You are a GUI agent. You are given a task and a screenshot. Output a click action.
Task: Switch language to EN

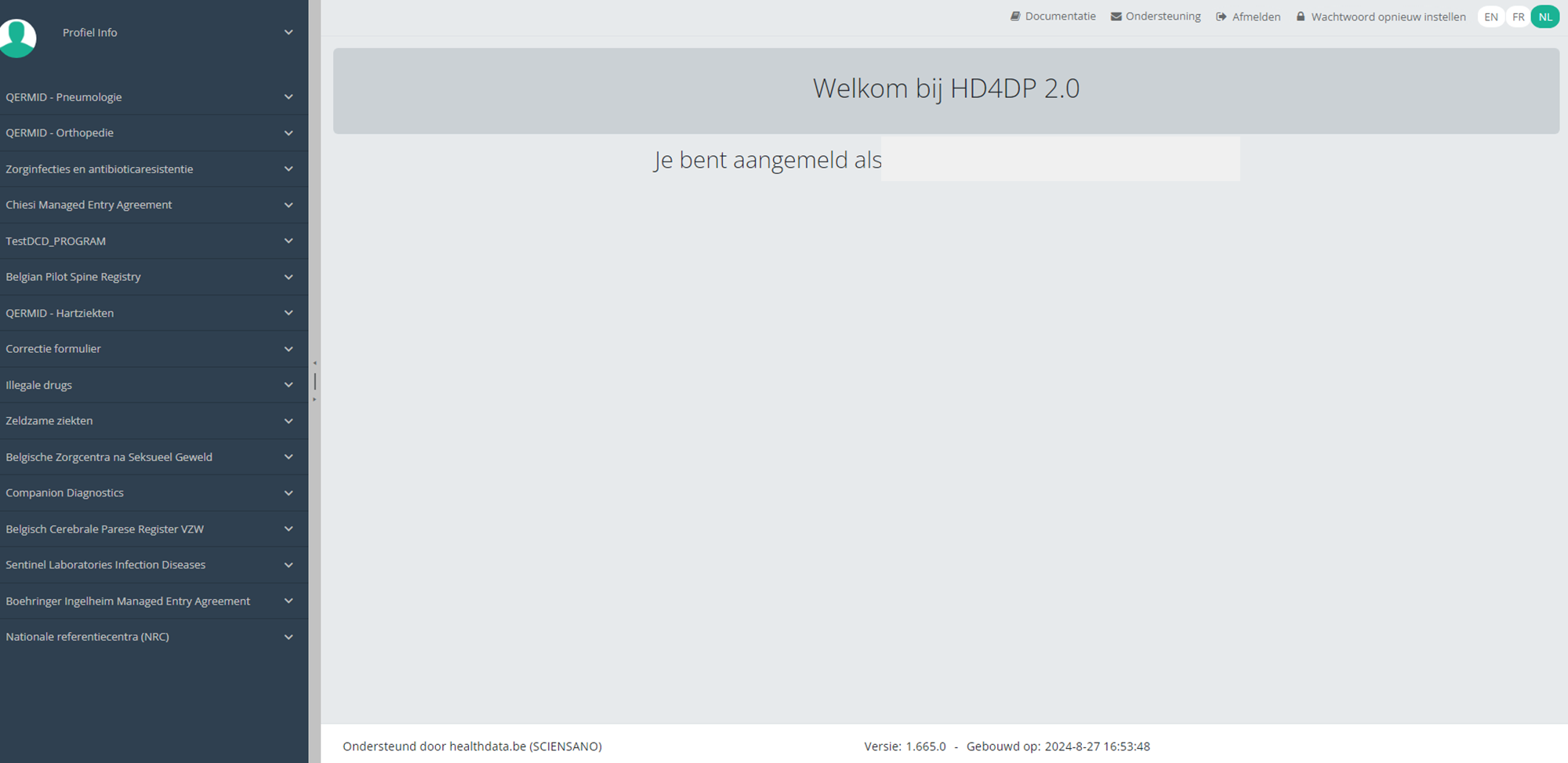[1490, 16]
